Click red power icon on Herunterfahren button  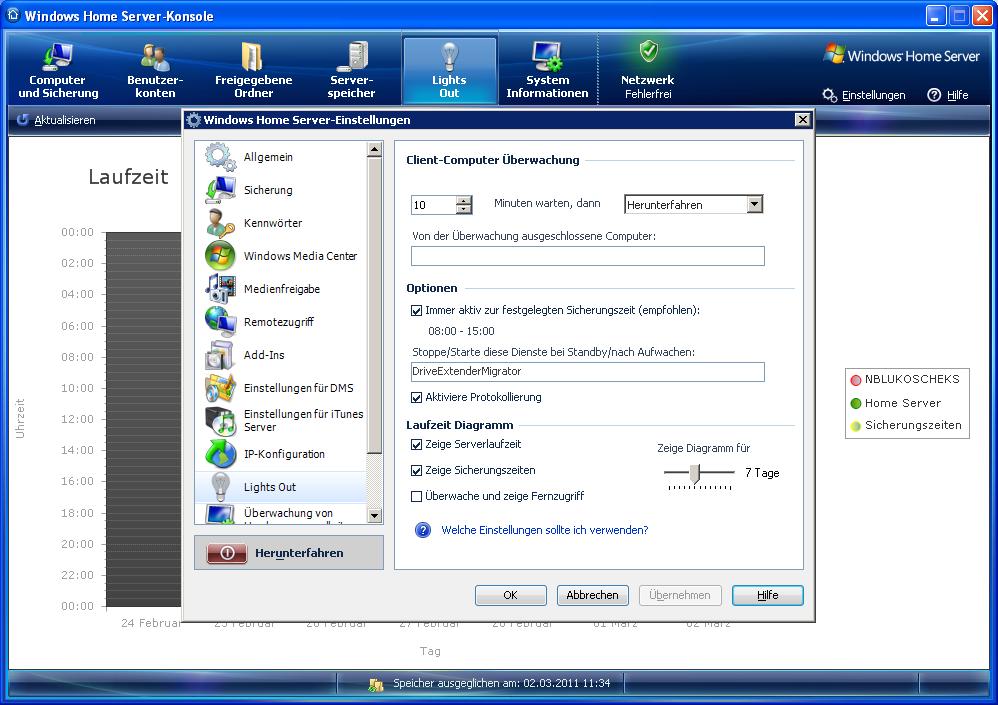(x=227, y=554)
